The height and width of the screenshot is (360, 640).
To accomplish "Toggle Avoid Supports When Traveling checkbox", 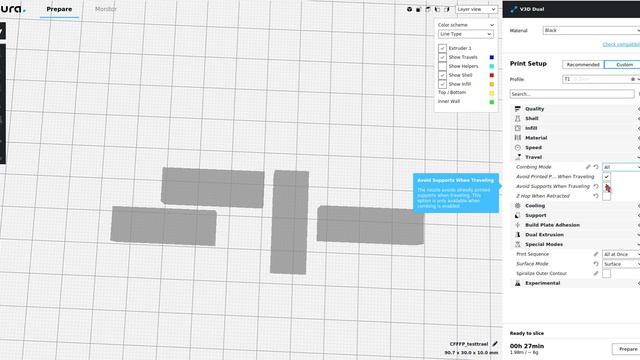I will click(607, 187).
